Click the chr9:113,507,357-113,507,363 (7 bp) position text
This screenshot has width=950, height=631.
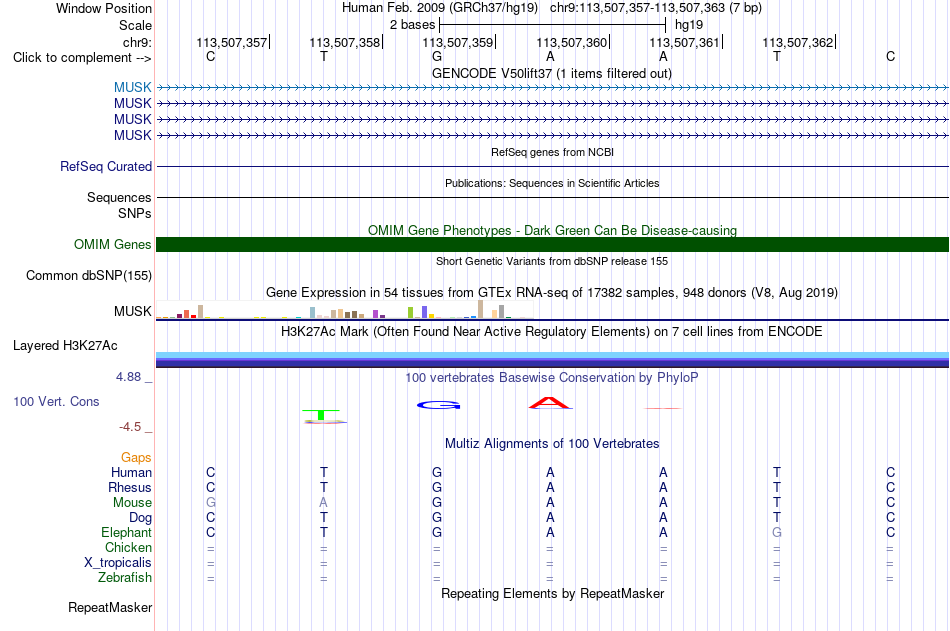(656, 8)
